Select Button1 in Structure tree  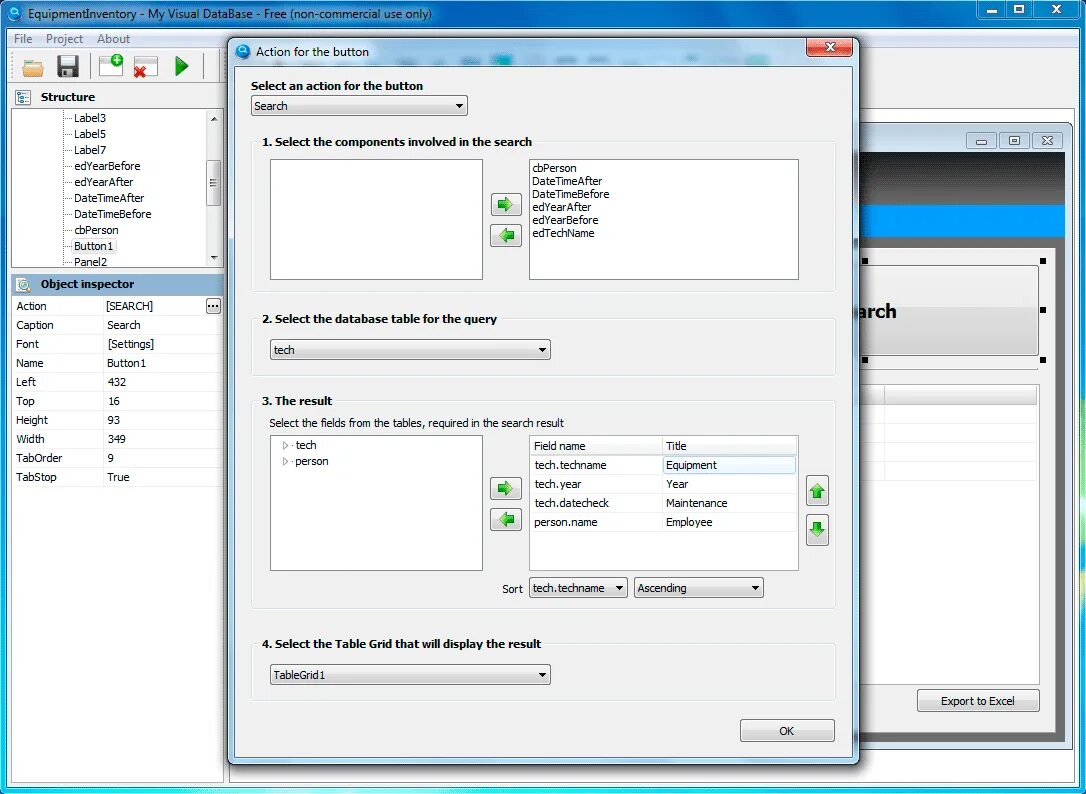coord(94,246)
